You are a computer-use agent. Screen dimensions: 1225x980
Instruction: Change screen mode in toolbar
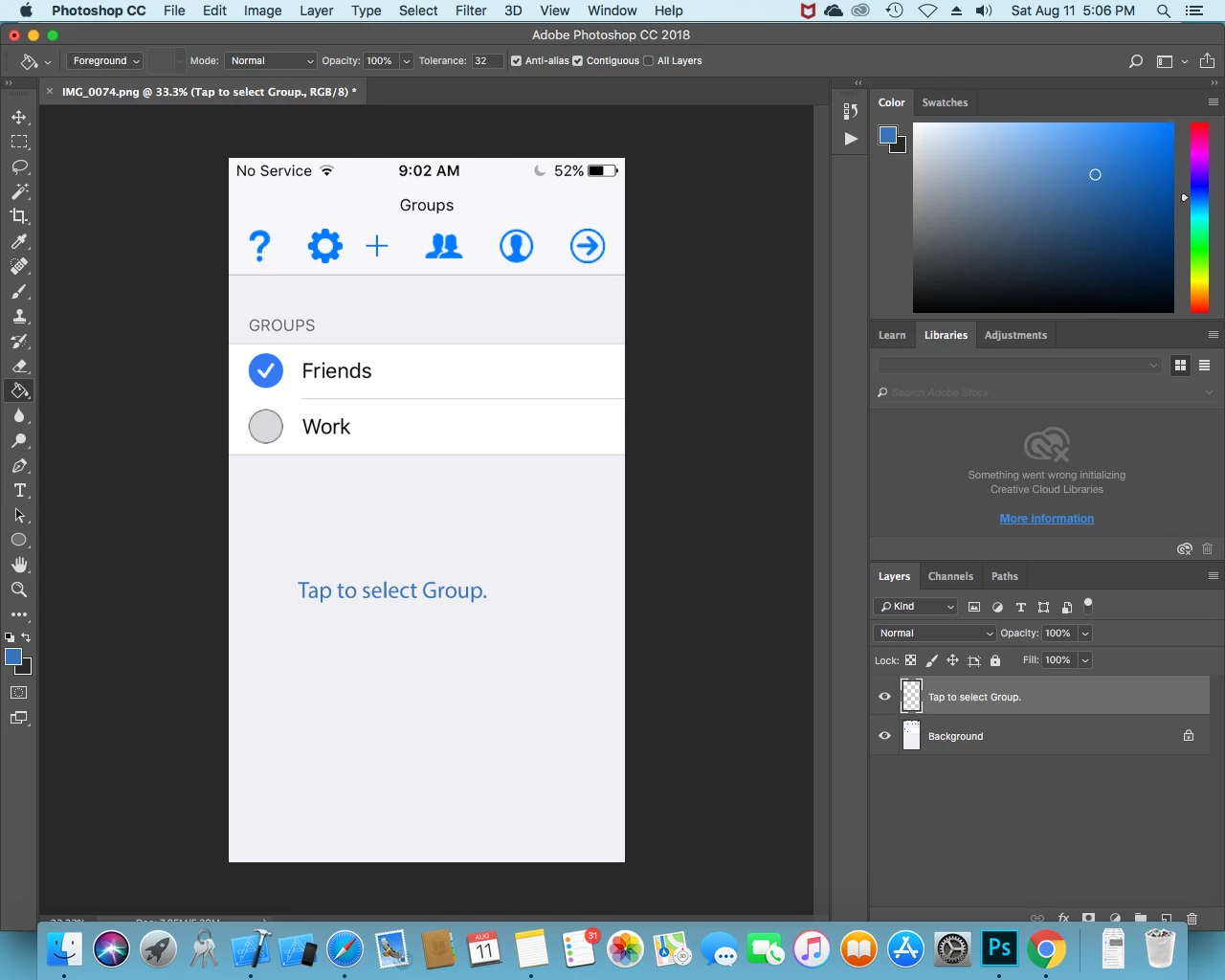coord(19,718)
